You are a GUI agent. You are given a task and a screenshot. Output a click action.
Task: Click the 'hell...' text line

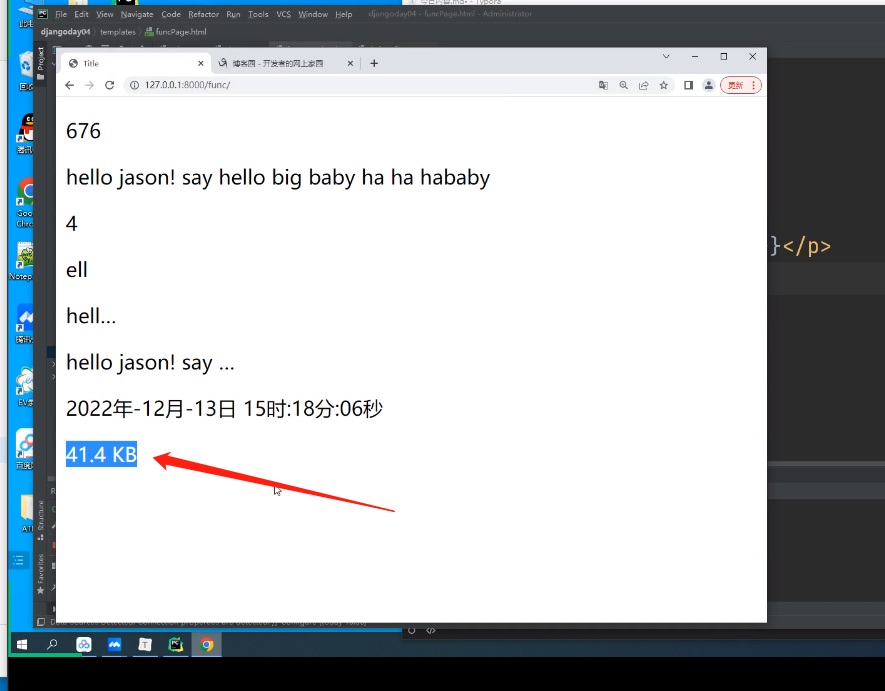click(x=91, y=316)
